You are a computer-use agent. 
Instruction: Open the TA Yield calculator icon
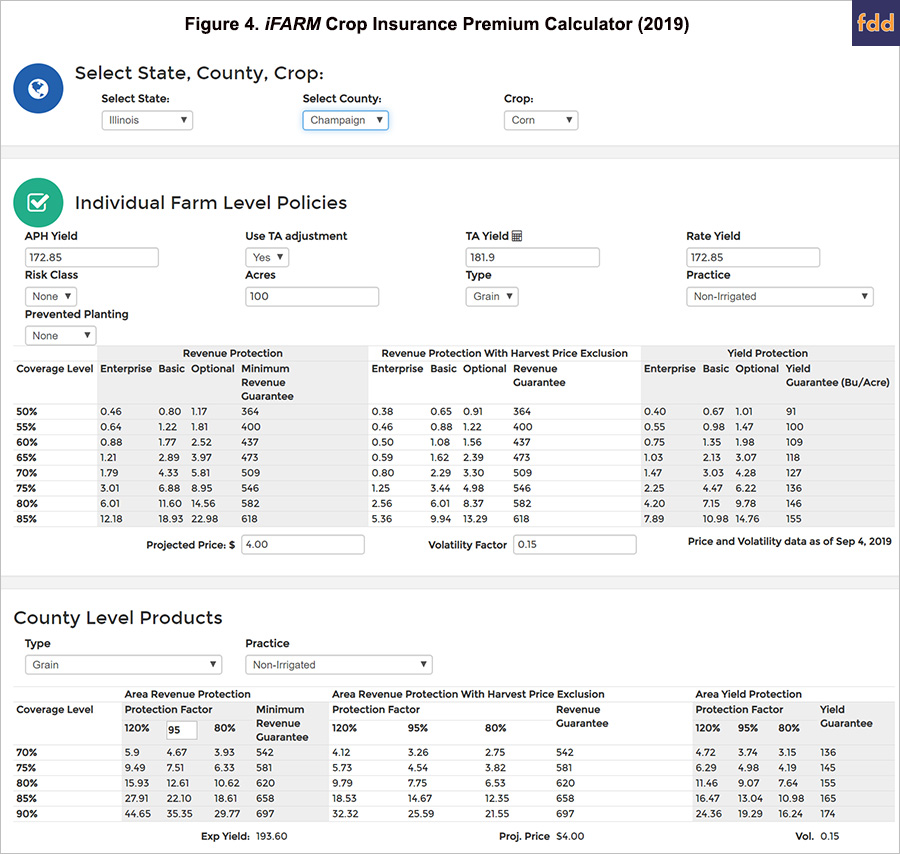pyautogui.click(x=517, y=236)
